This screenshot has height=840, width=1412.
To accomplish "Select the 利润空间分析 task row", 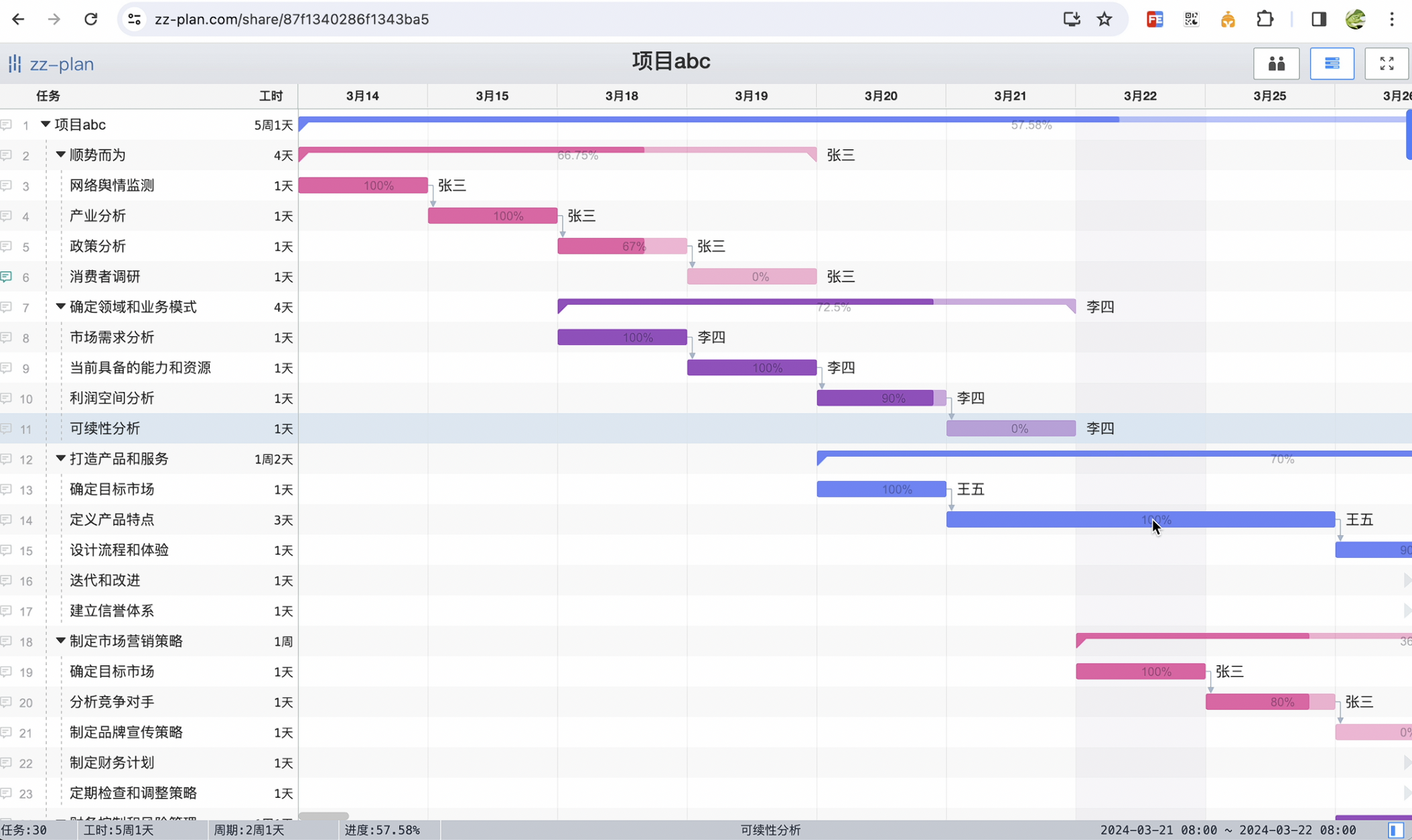I will click(112, 398).
